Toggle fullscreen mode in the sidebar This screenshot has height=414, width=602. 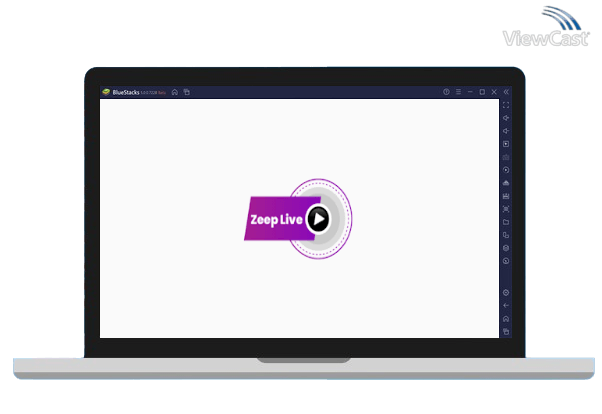tap(506, 105)
